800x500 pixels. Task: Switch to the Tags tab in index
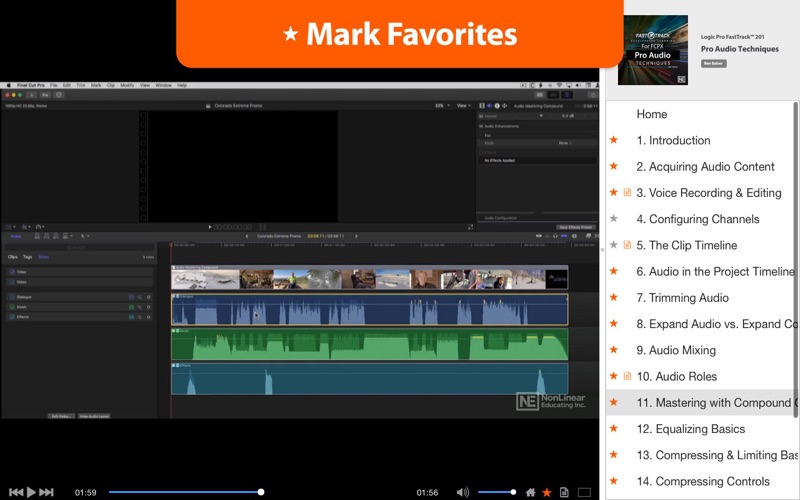point(28,257)
